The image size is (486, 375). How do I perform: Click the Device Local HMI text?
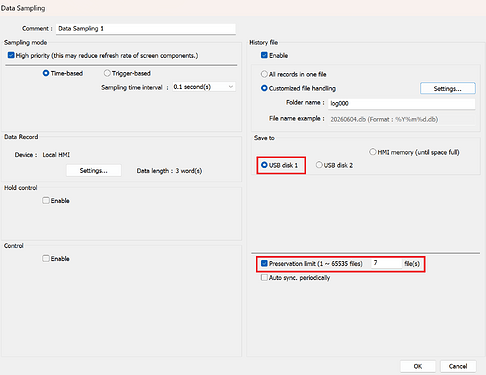click(x=42, y=155)
